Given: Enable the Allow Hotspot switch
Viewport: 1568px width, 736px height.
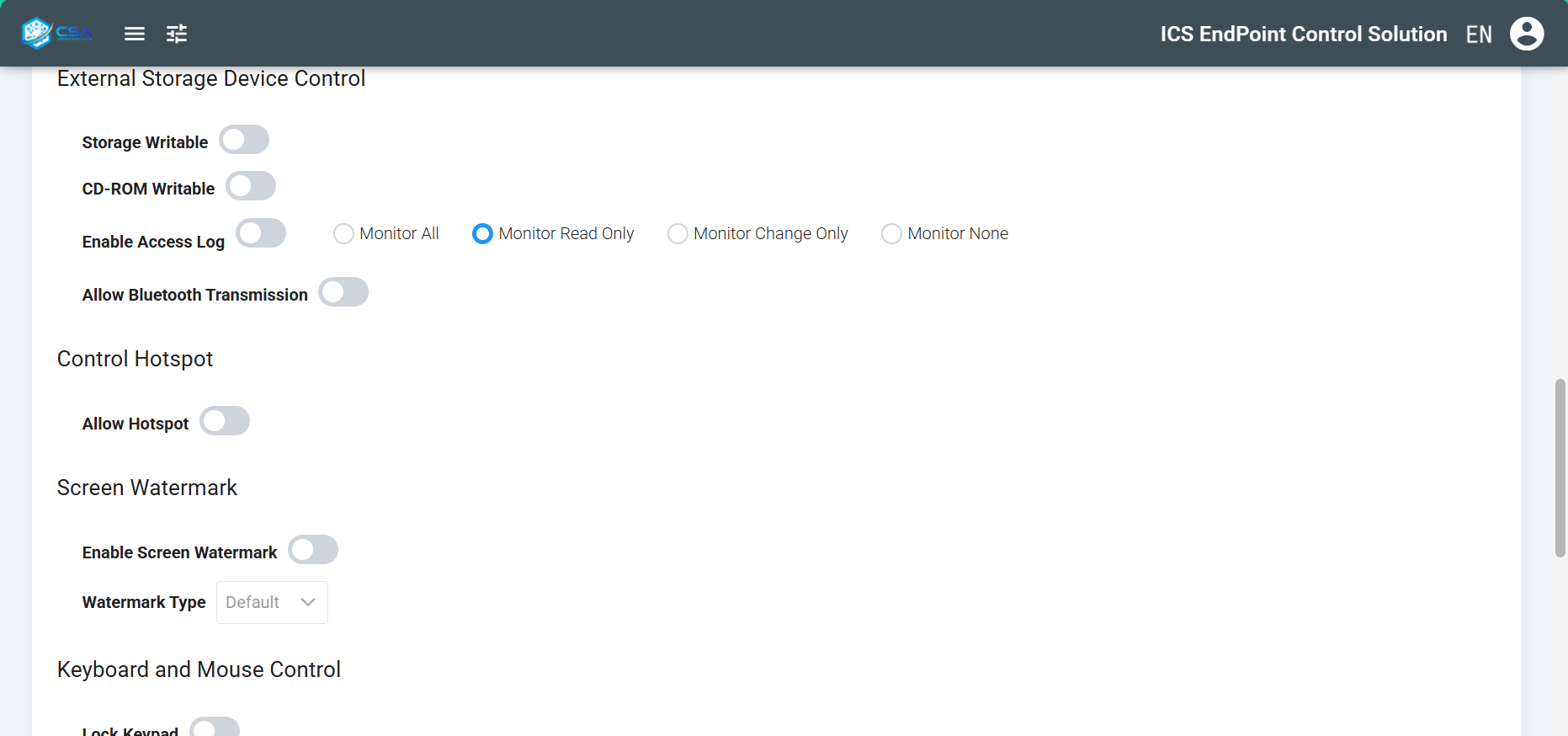Looking at the screenshot, I should click(x=225, y=421).
